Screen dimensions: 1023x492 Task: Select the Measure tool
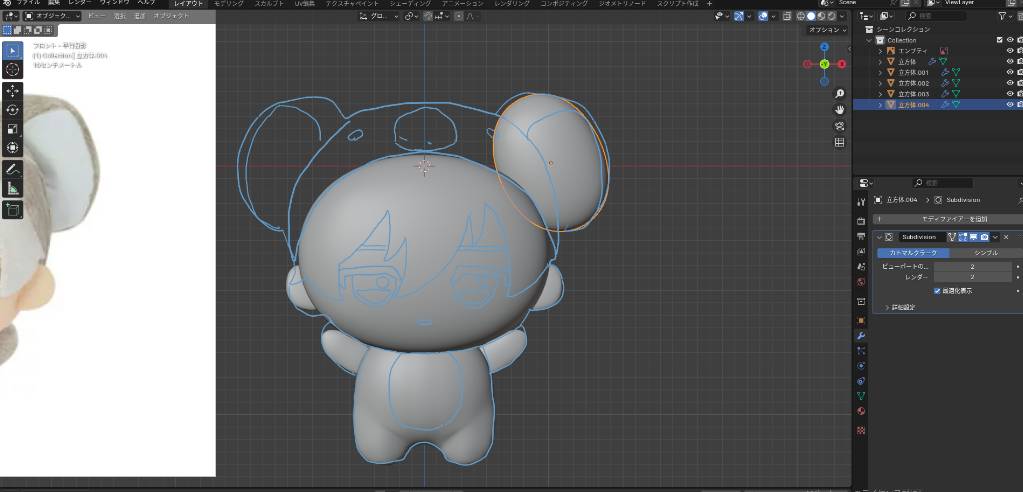[13, 188]
